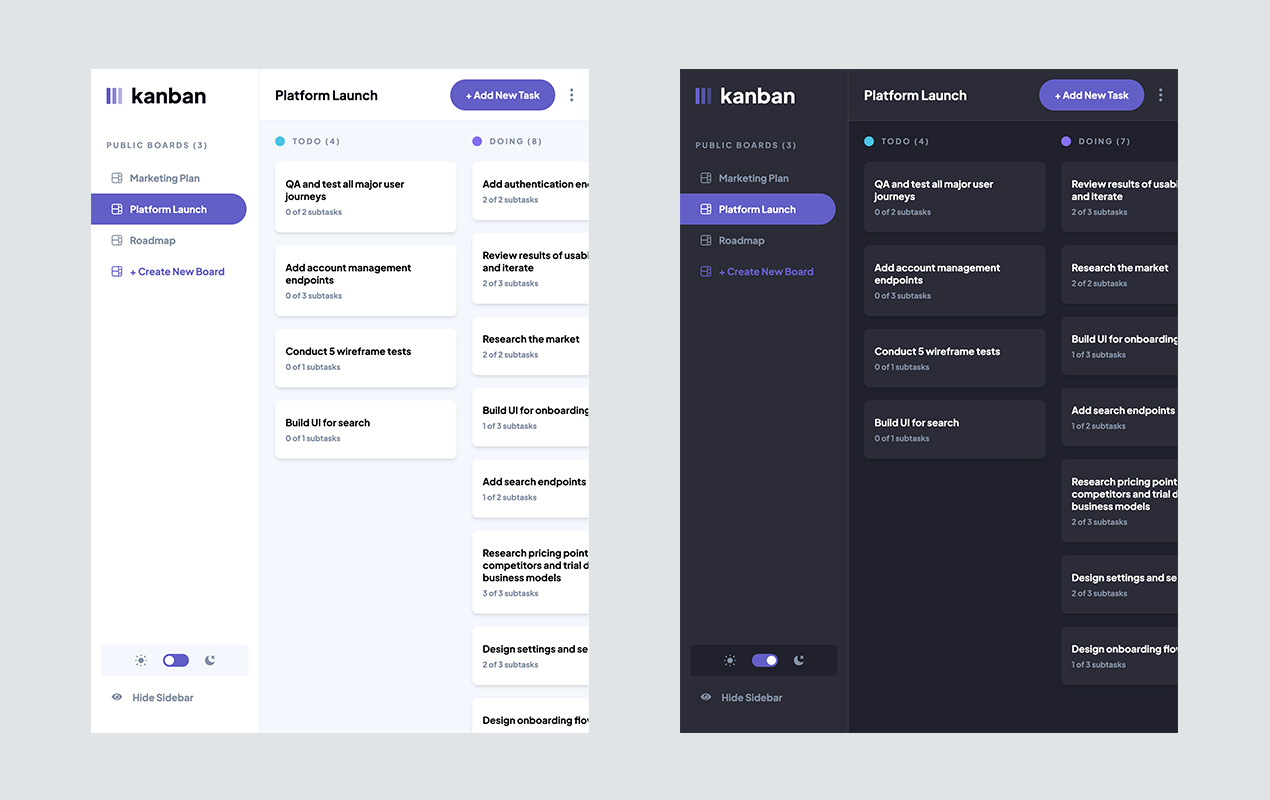Viewport: 1270px width, 800px height.
Task: Click the sun icon in the theme switcher
Action: (x=141, y=660)
